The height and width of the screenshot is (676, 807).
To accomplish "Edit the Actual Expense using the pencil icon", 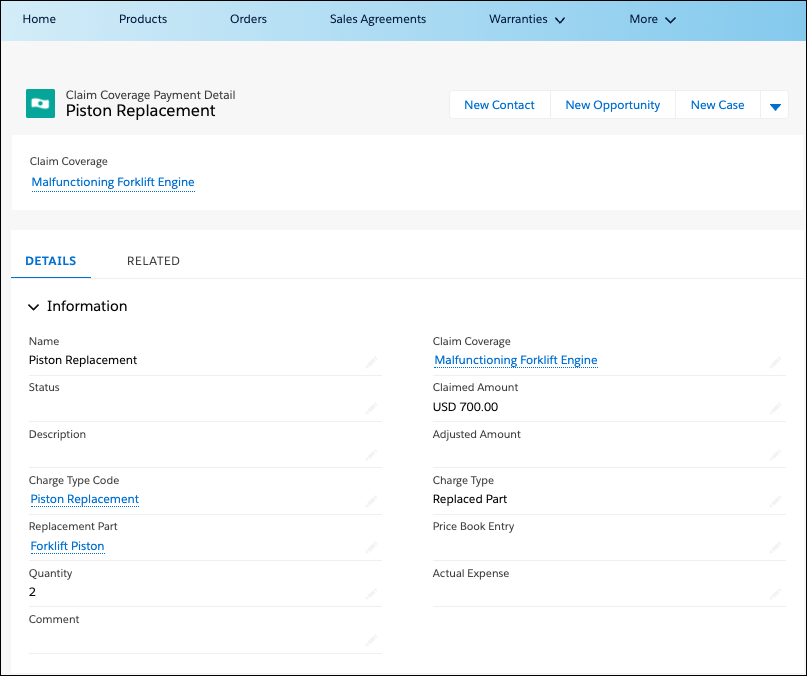I will click(776, 590).
